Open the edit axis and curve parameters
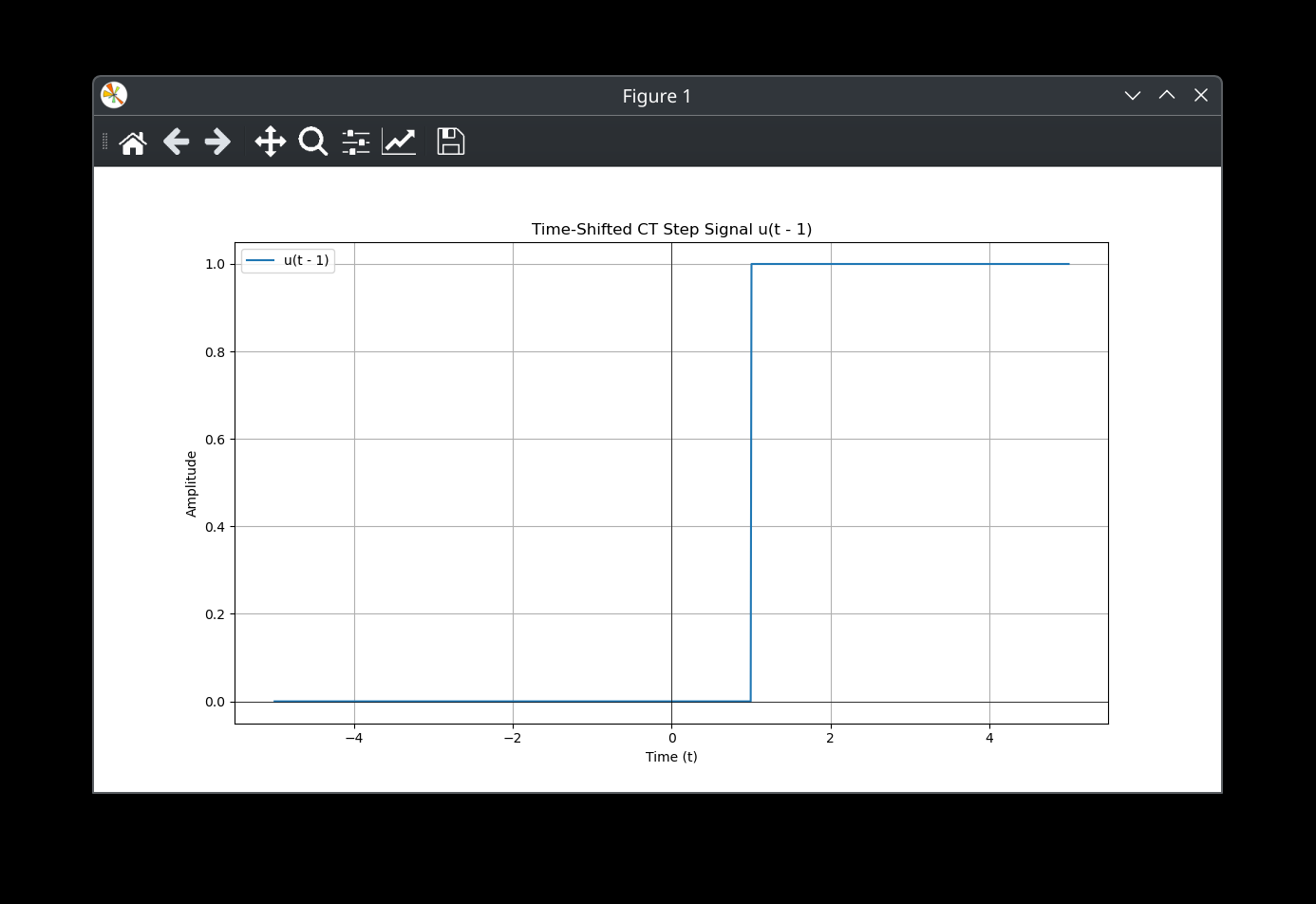The height and width of the screenshot is (904, 1316). tap(399, 142)
